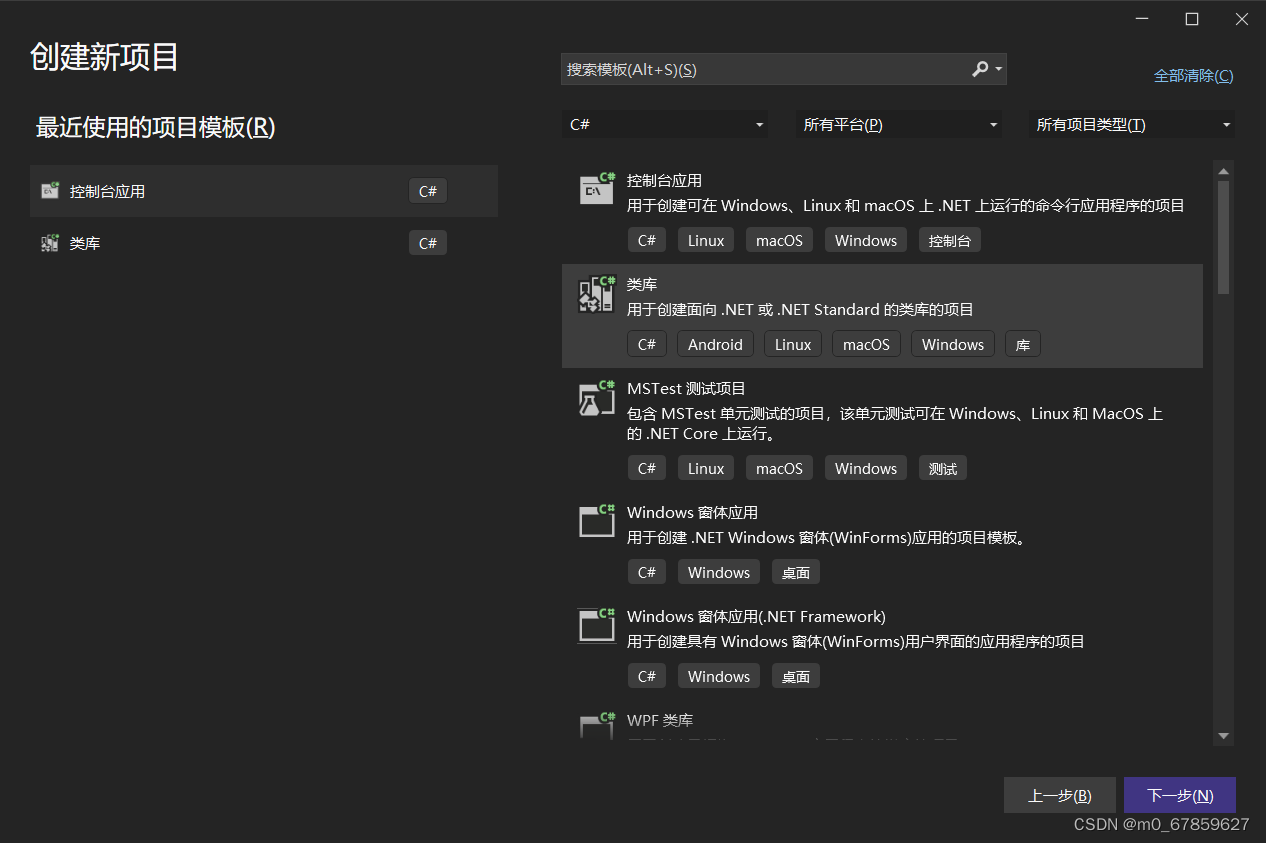Screen dimensions: 1266x843
Task: Open the 所有项目类型 dropdown
Action: click(x=1130, y=124)
